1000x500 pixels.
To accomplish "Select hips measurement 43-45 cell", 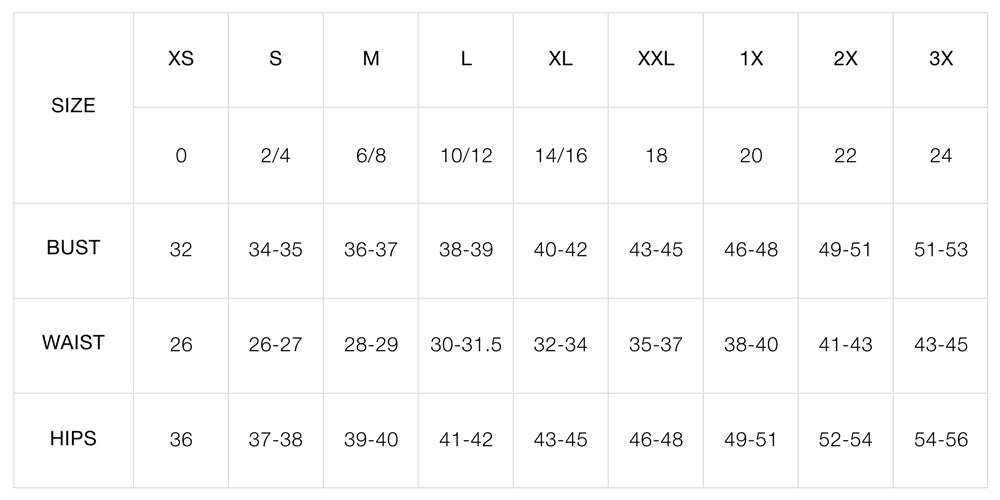I will (561, 440).
